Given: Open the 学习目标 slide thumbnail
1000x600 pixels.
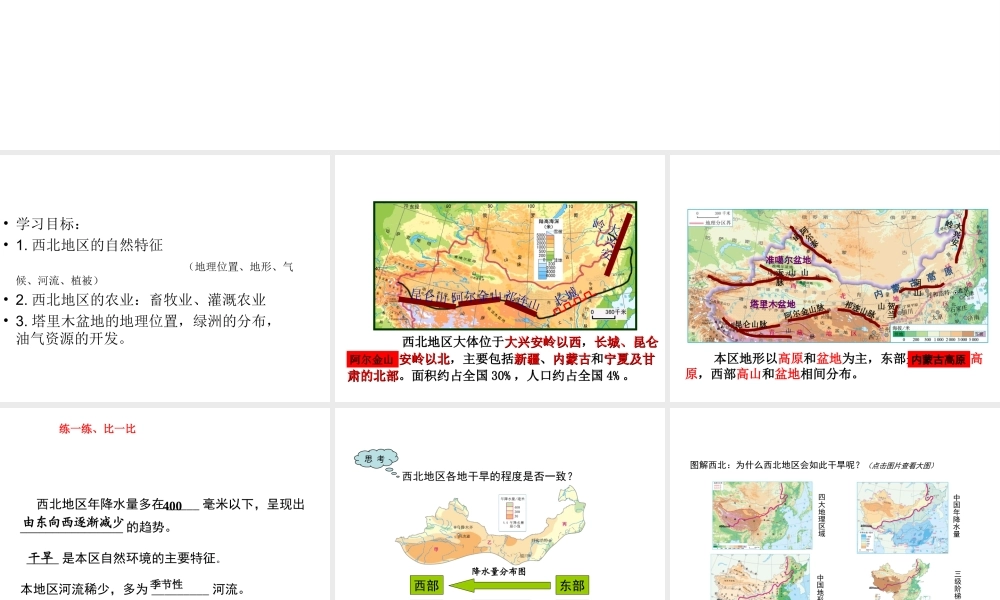Looking at the screenshot, I should (x=165, y=278).
